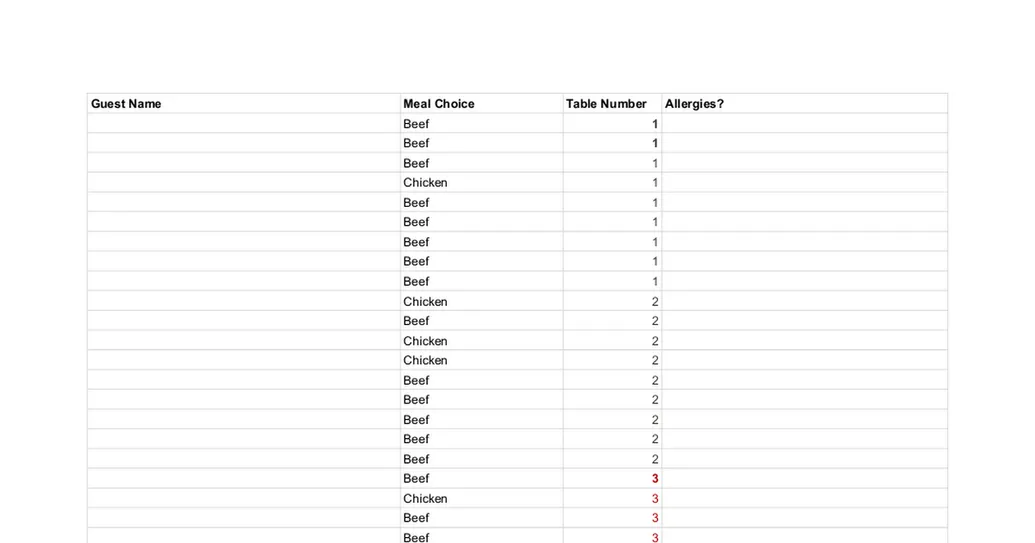Click the empty Guest Name cell in first data row
The height and width of the screenshot is (543, 1035).
point(243,124)
